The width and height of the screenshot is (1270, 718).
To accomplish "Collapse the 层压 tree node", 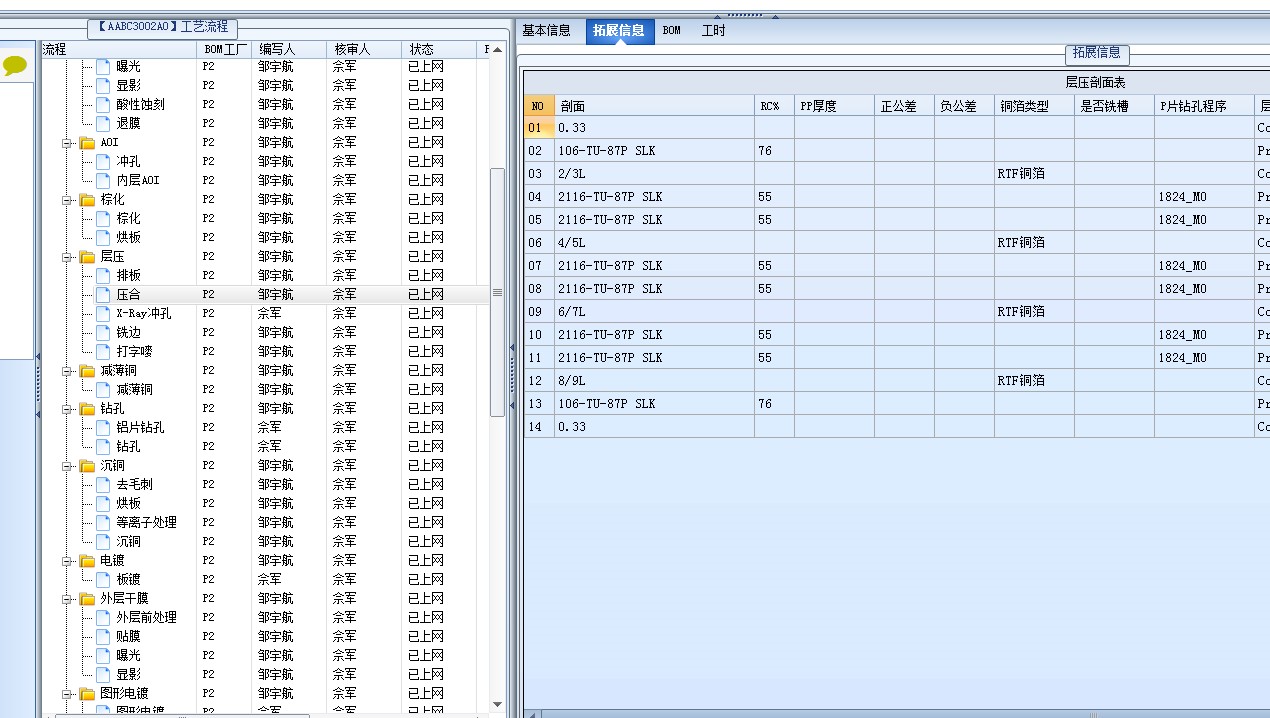I will pyautogui.click(x=67, y=257).
